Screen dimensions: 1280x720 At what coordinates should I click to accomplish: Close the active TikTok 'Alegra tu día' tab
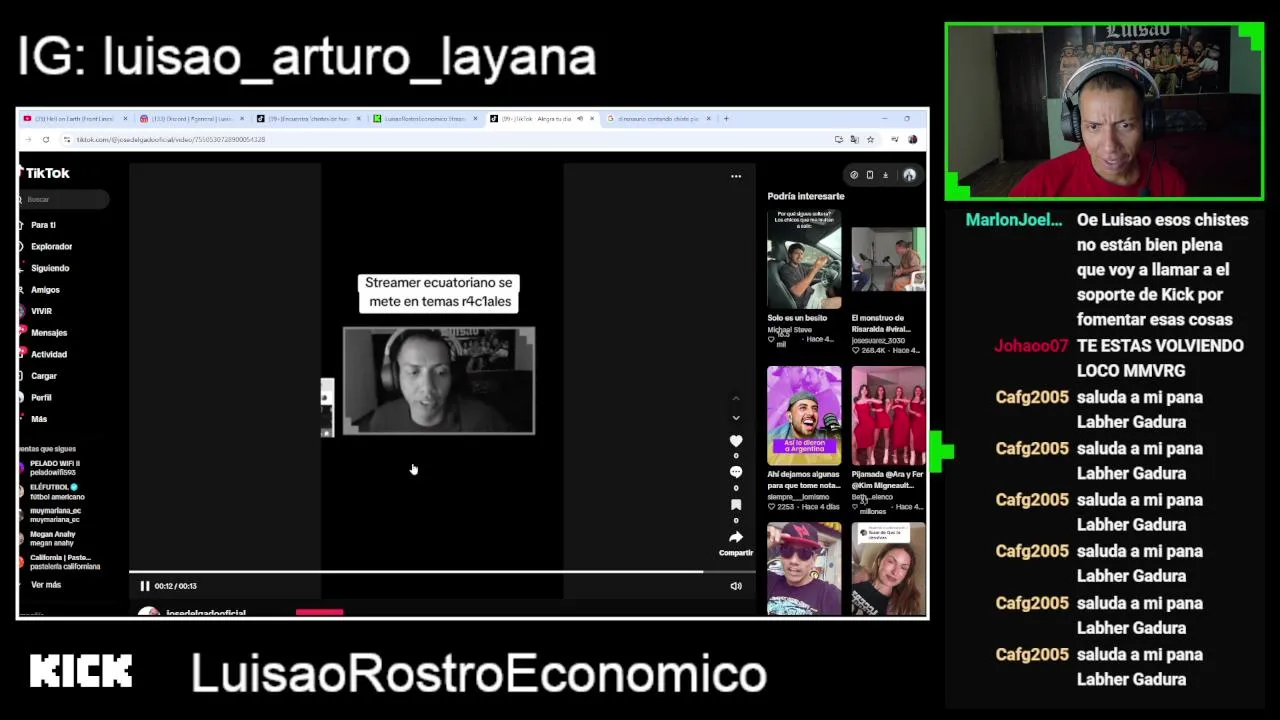click(592, 119)
